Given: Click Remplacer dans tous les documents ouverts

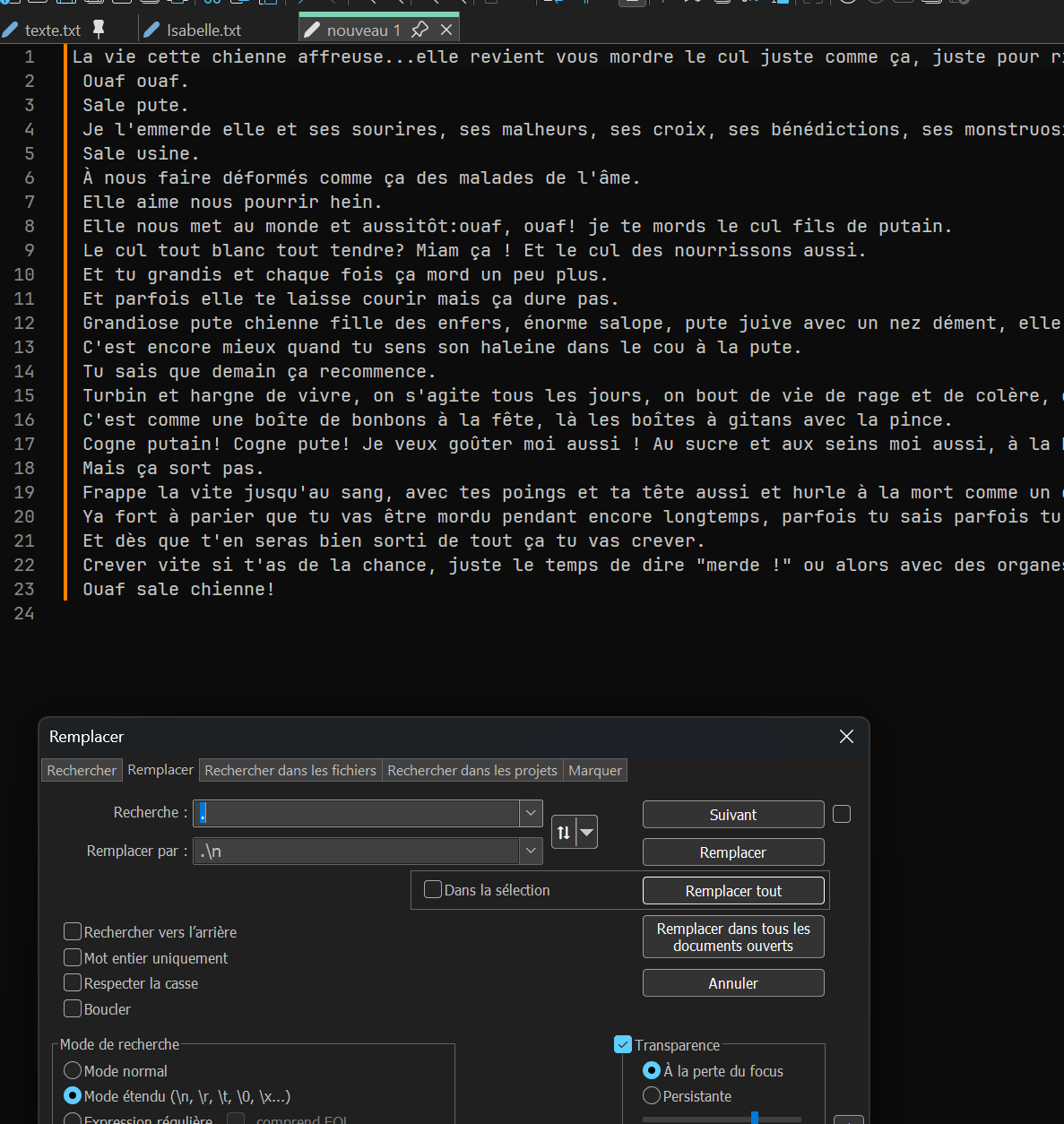Looking at the screenshot, I should click(x=733, y=937).
